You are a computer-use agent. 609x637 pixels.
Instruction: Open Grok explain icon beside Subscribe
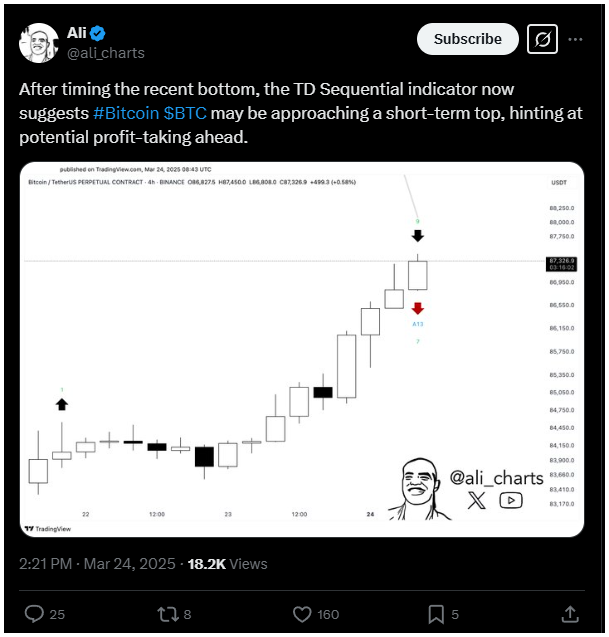click(x=542, y=39)
